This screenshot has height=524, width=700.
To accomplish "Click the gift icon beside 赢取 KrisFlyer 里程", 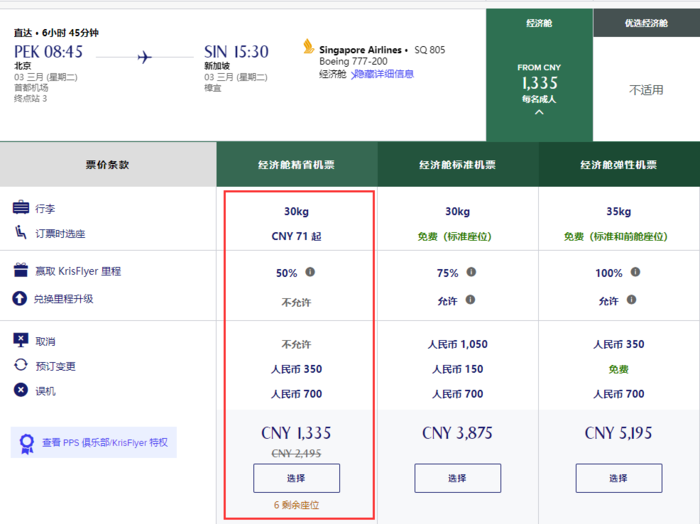I will [21, 271].
